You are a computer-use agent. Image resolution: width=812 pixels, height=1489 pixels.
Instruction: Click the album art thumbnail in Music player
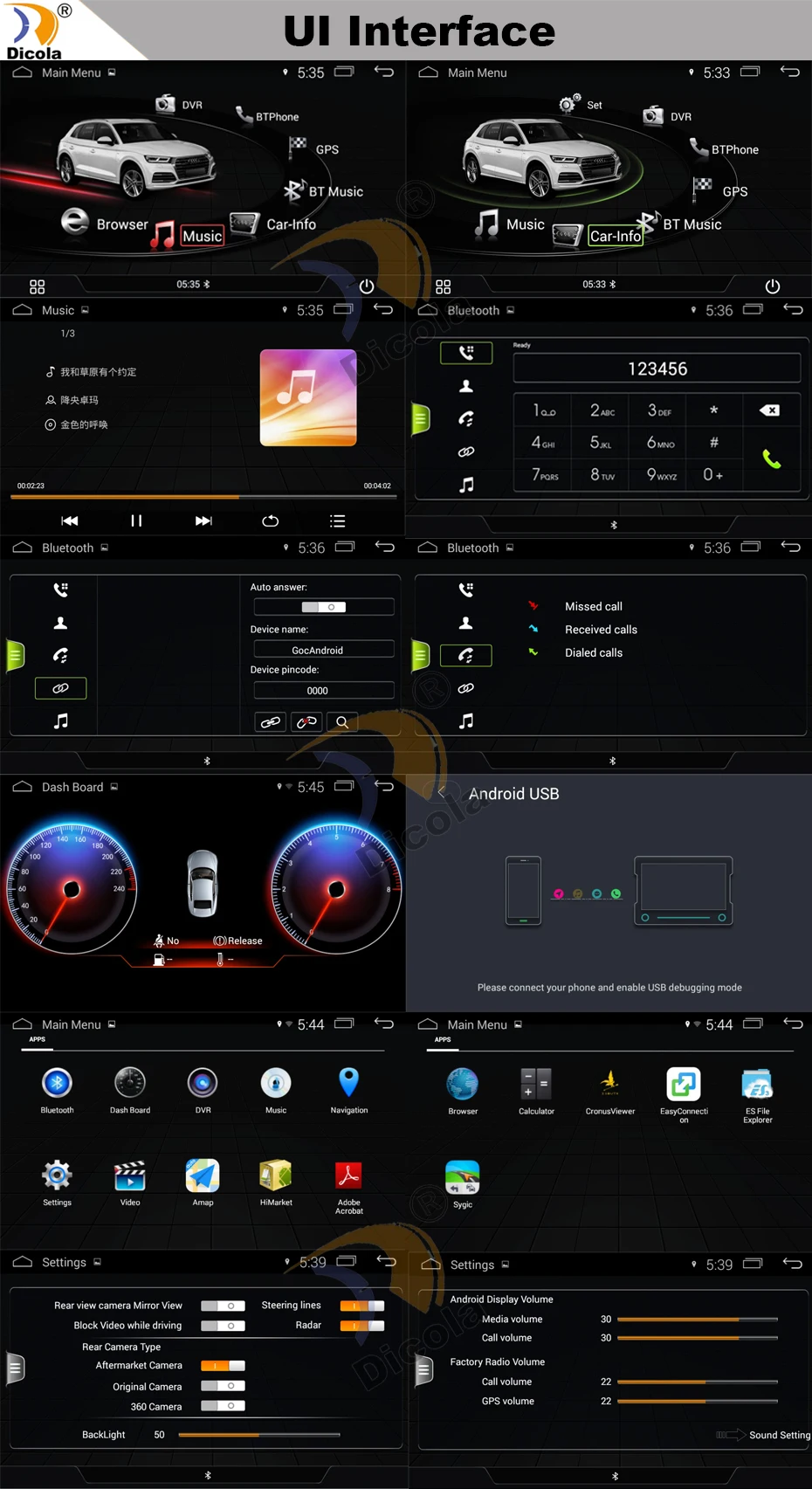click(x=308, y=397)
